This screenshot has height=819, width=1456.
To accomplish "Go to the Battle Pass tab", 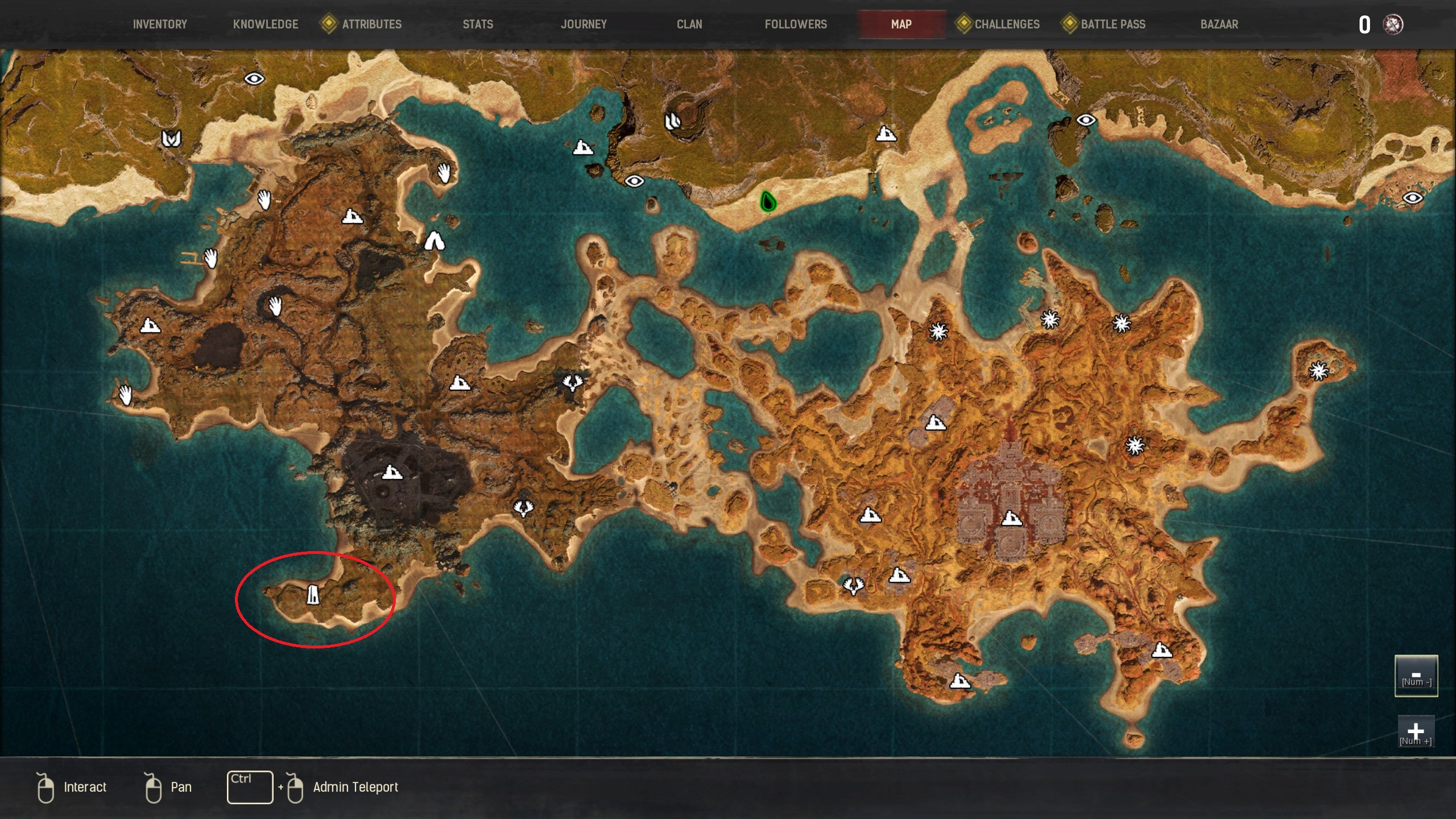I will 1112,24.
